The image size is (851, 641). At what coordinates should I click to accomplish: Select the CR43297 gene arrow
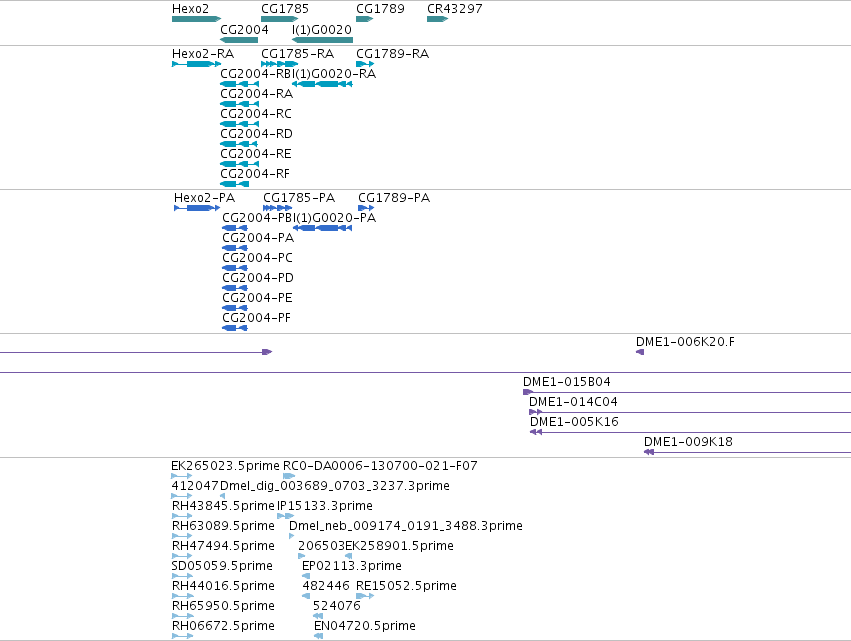(437, 19)
